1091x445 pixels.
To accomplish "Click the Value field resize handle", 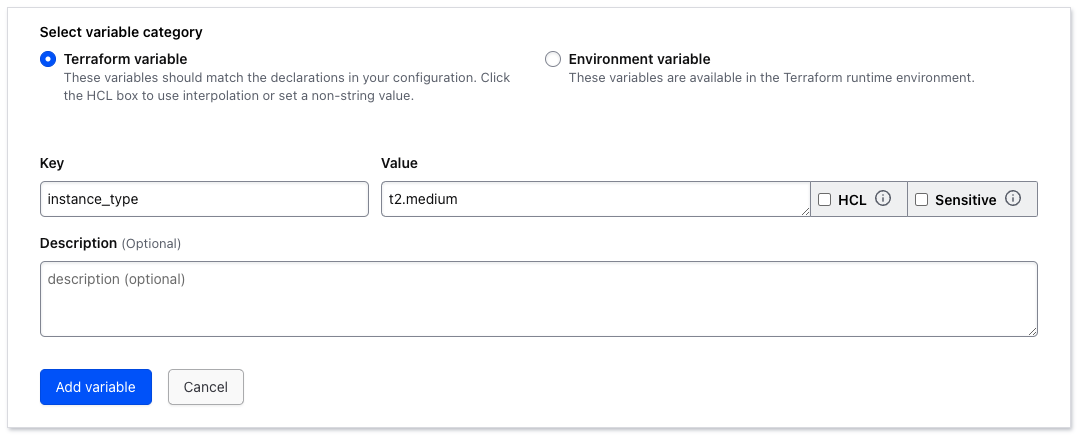I will coord(804,210).
